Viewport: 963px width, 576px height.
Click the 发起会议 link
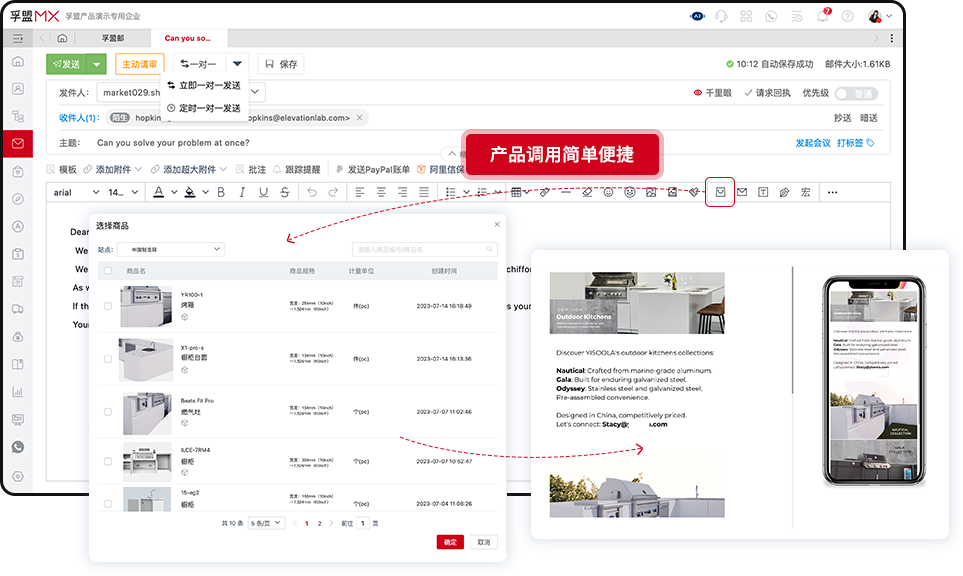click(812, 143)
